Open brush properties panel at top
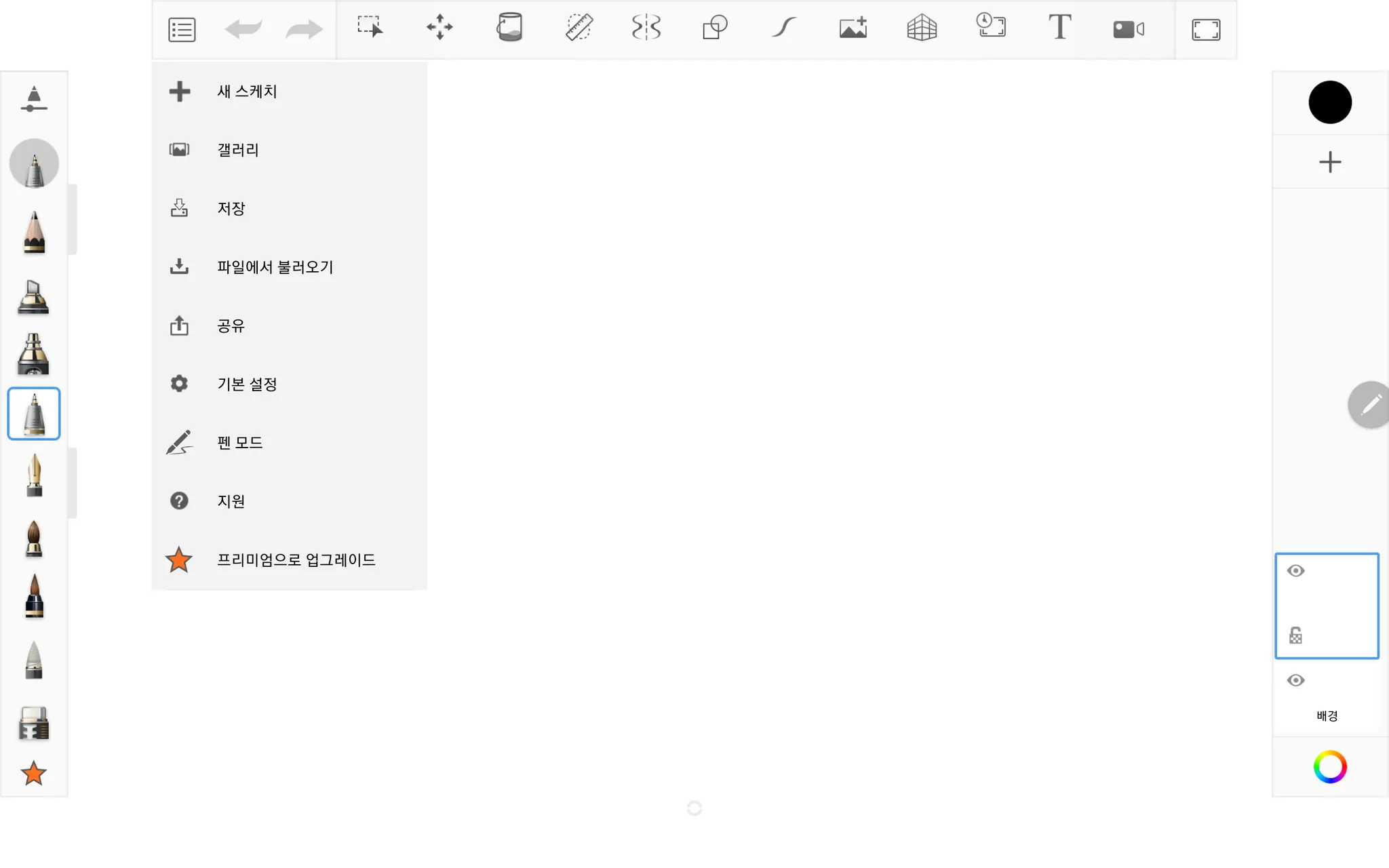 pos(34,100)
